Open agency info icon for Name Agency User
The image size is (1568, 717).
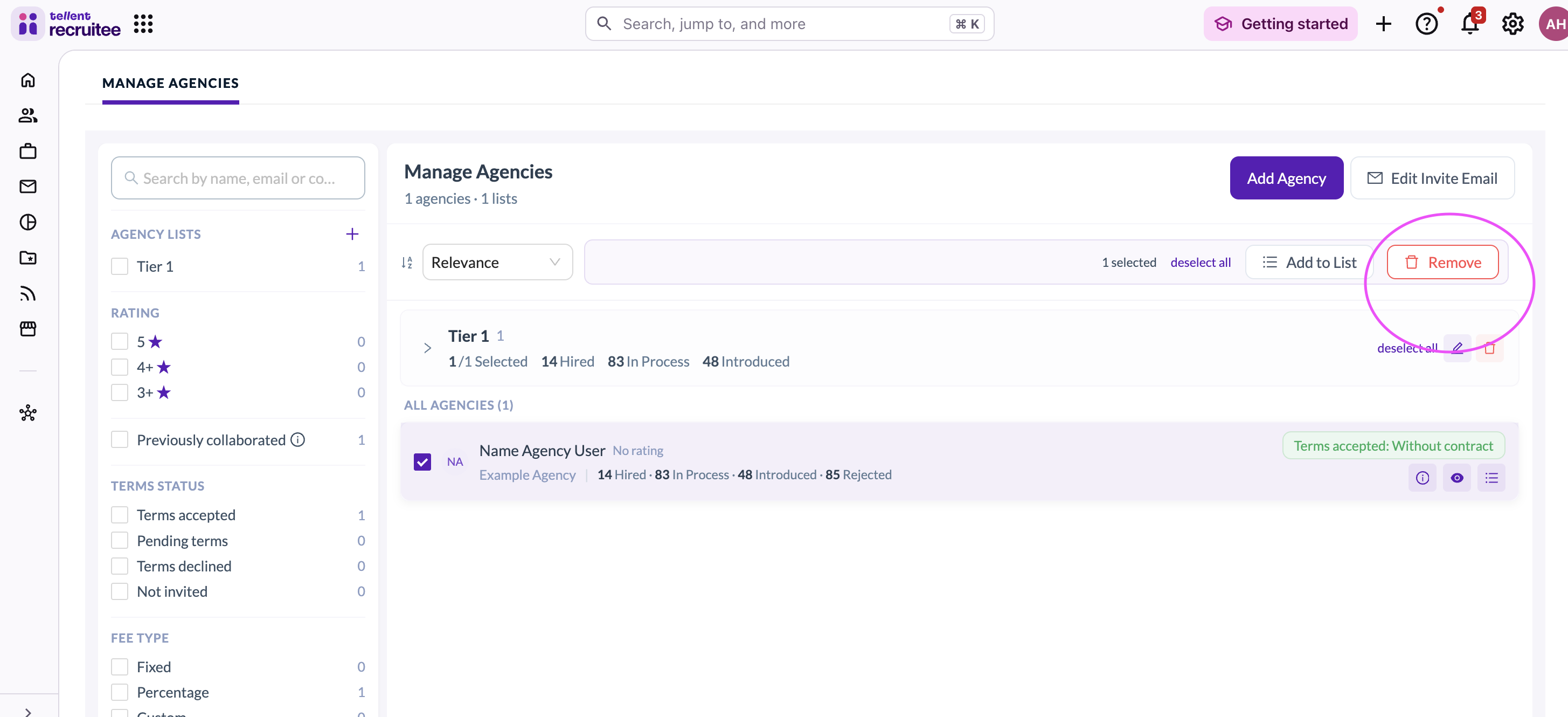pyautogui.click(x=1423, y=478)
